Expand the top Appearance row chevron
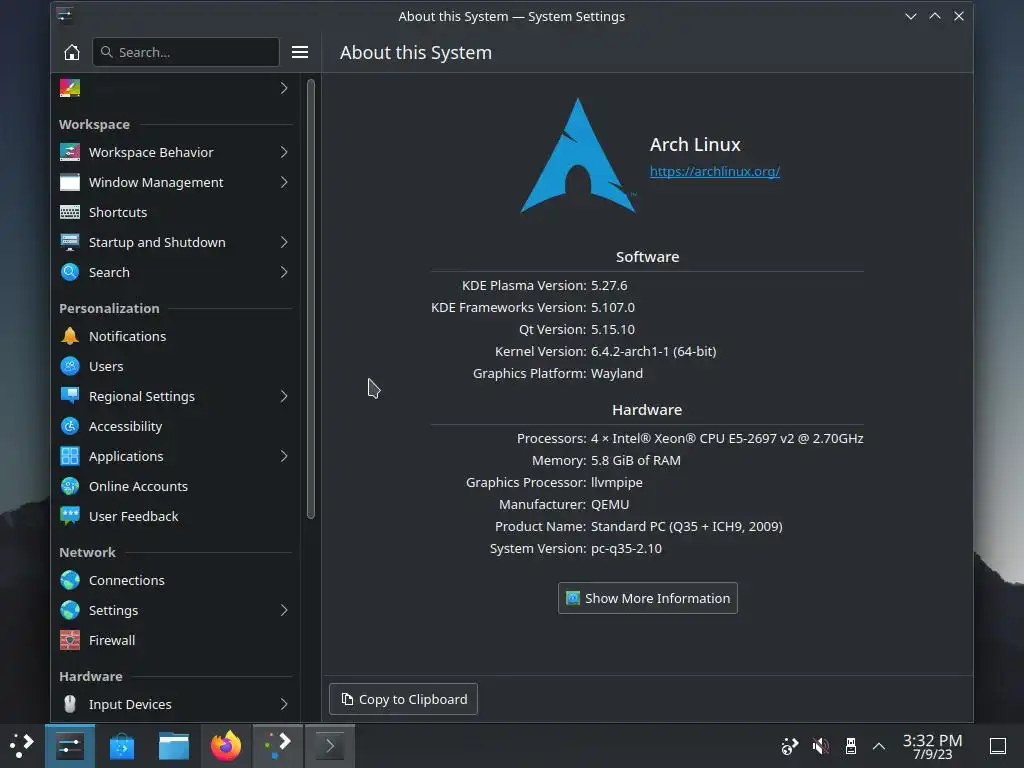Image resolution: width=1024 pixels, height=768 pixels. click(x=284, y=88)
